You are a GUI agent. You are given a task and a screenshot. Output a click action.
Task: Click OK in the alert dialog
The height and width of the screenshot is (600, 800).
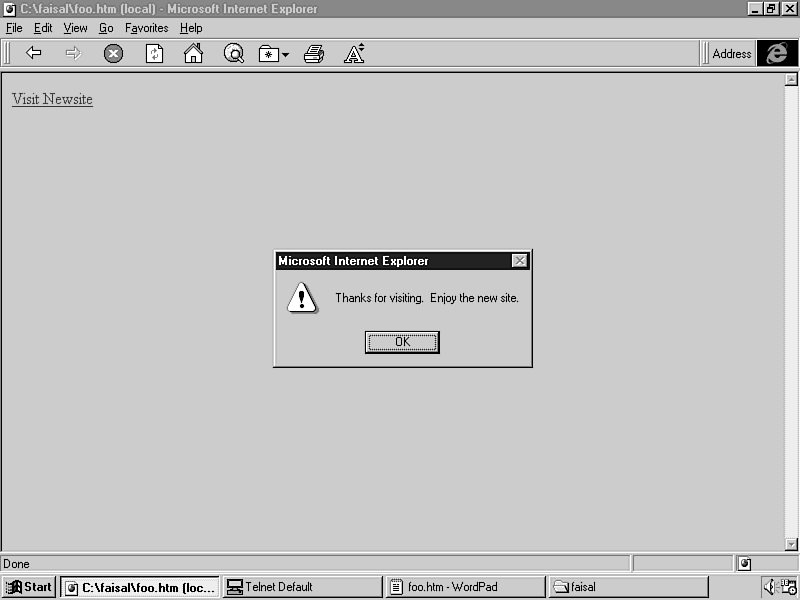point(402,342)
